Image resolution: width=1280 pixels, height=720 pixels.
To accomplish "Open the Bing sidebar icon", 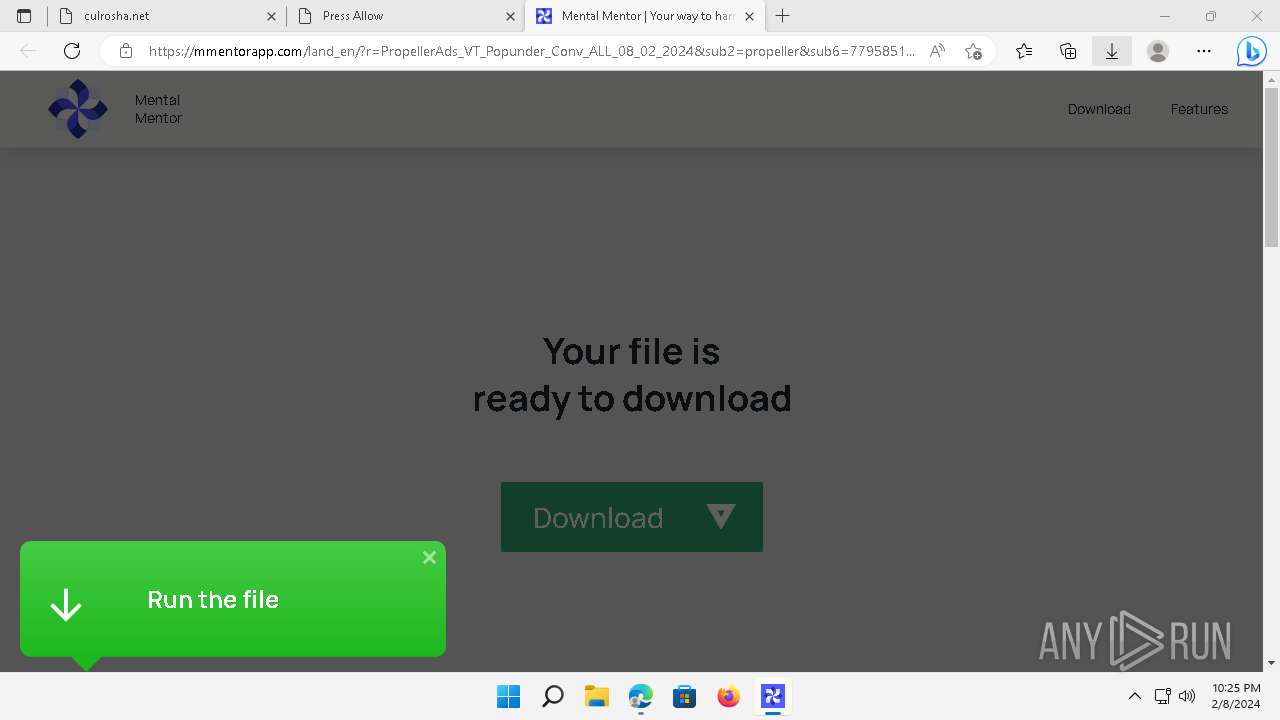I will pyautogui.click(x=1251, y=51).
